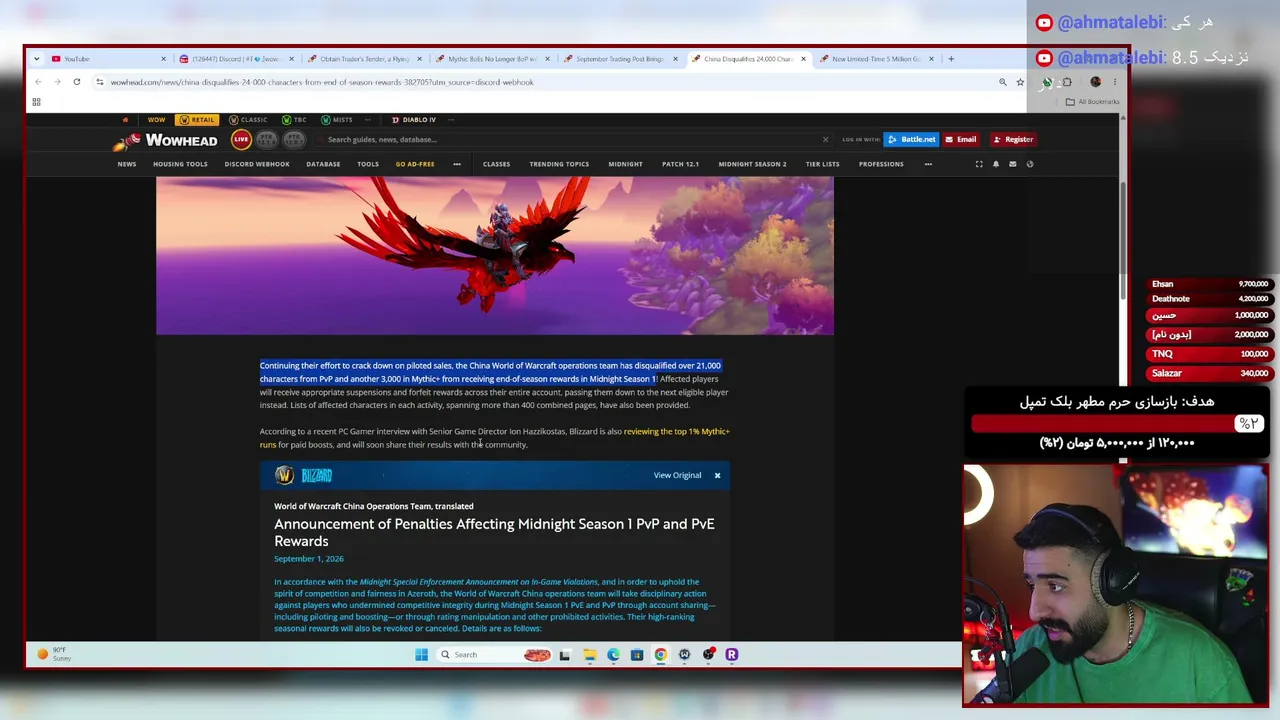Image resolution: width=1280 pixels, height=720 pixels.
Task: Open the Database menu
Action: (x=323, y=164)
